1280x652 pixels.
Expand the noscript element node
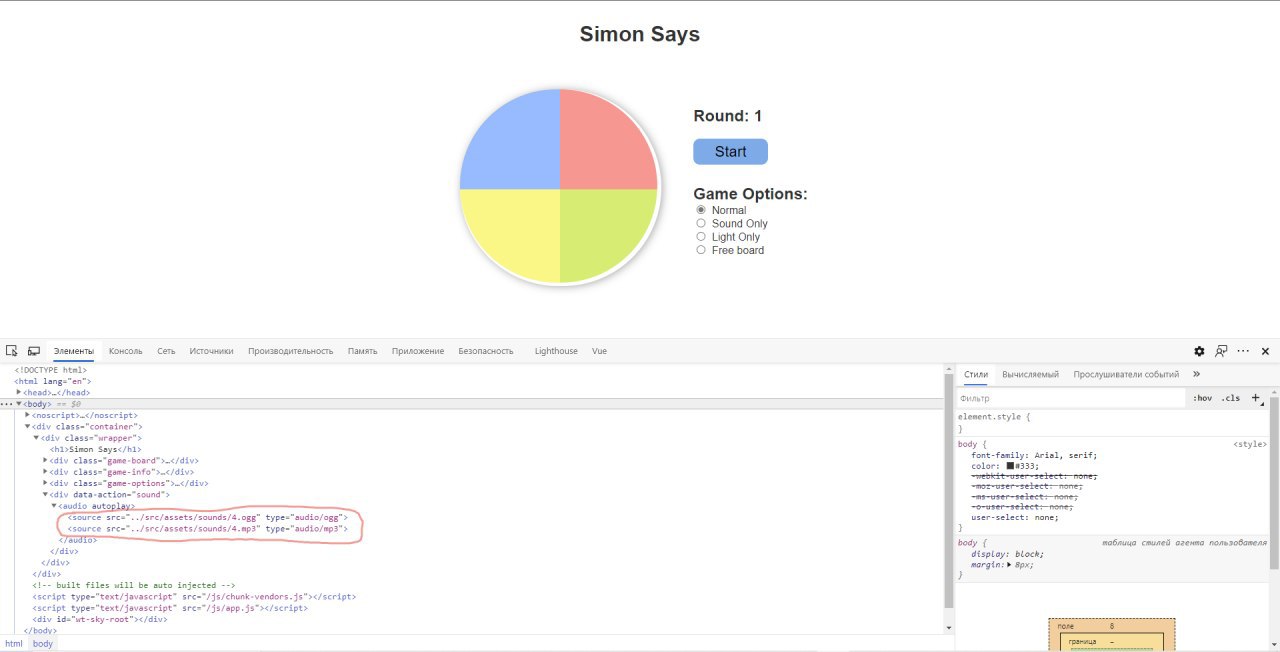click(28, 415)
